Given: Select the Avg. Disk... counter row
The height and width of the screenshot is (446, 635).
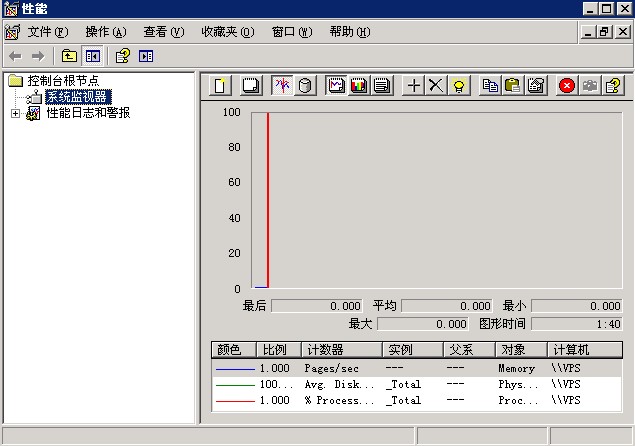Looking at the screenshot, I should click(416, 384).
